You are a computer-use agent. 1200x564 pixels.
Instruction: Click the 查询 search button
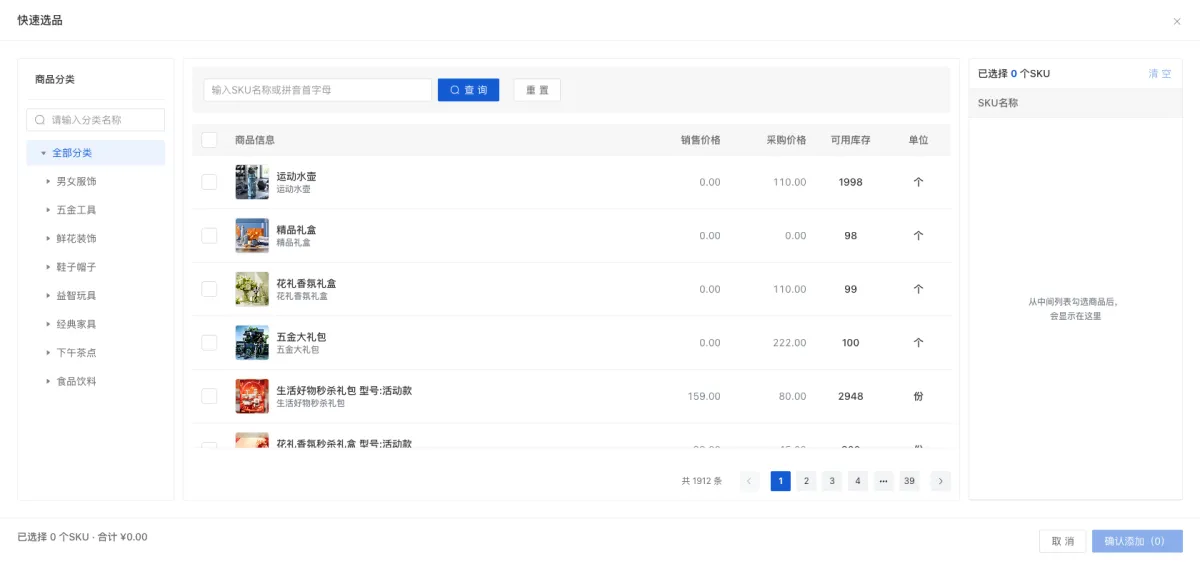click(468, 90)
